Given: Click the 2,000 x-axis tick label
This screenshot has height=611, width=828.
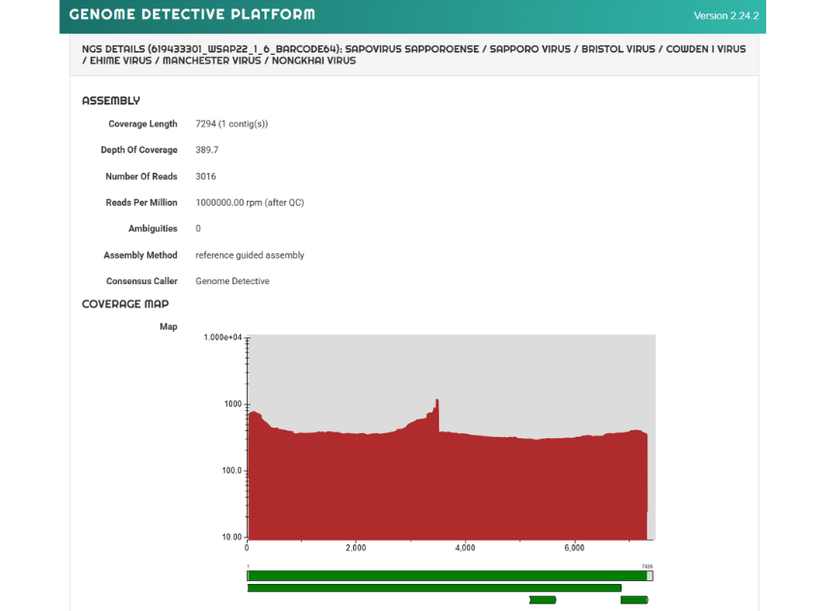Looking at the screenshot, I should point(356,548).
